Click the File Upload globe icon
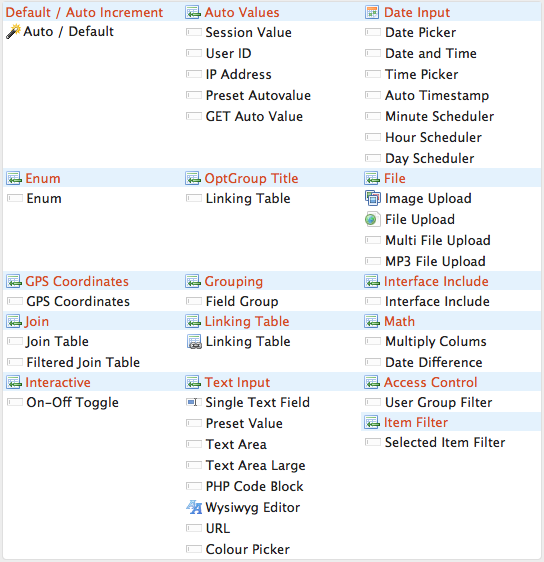The image size is (544, 562). pyautogui.click(x=372, y=219)
